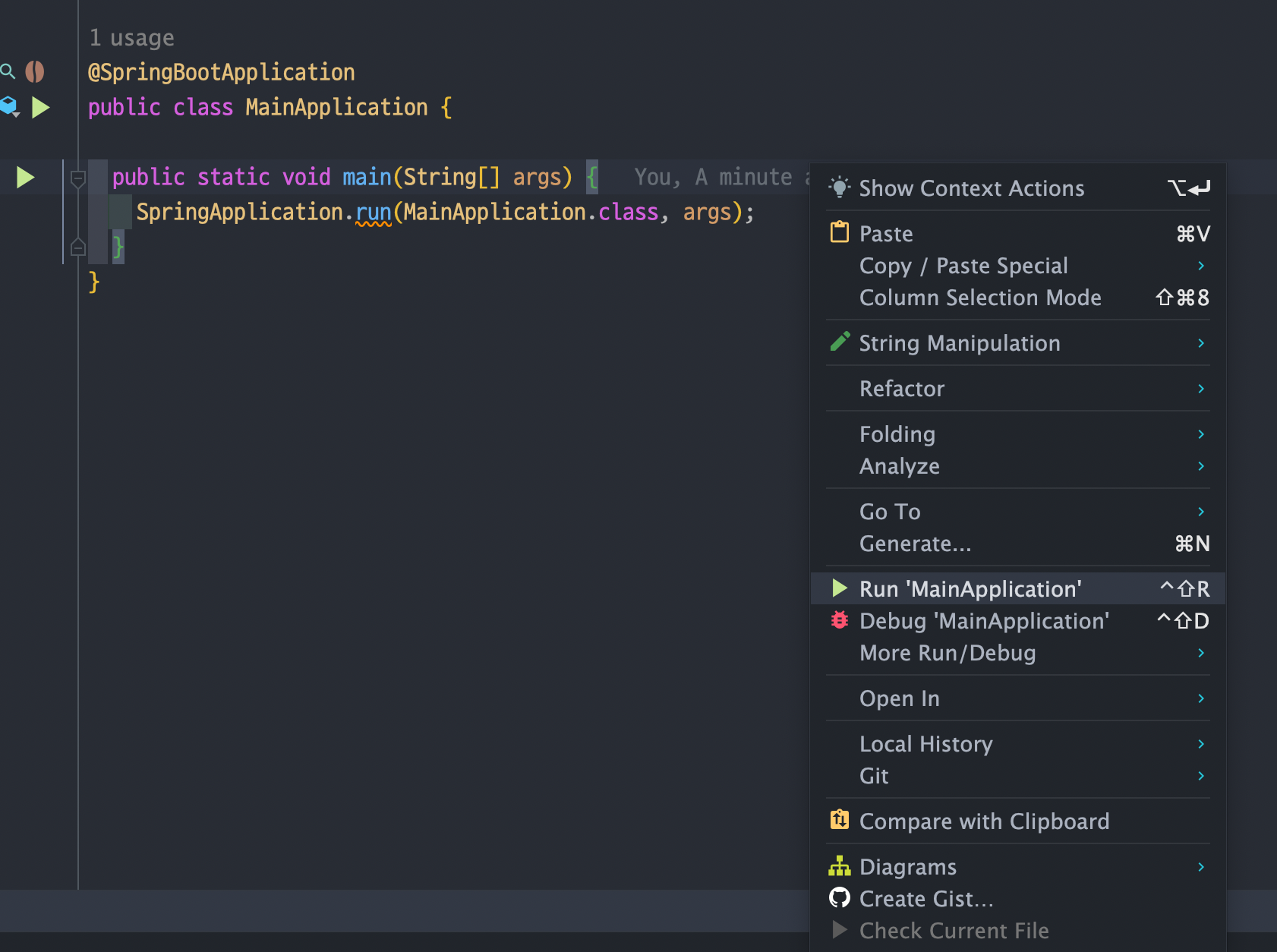Open the Open In submenu

[1018, 698]
